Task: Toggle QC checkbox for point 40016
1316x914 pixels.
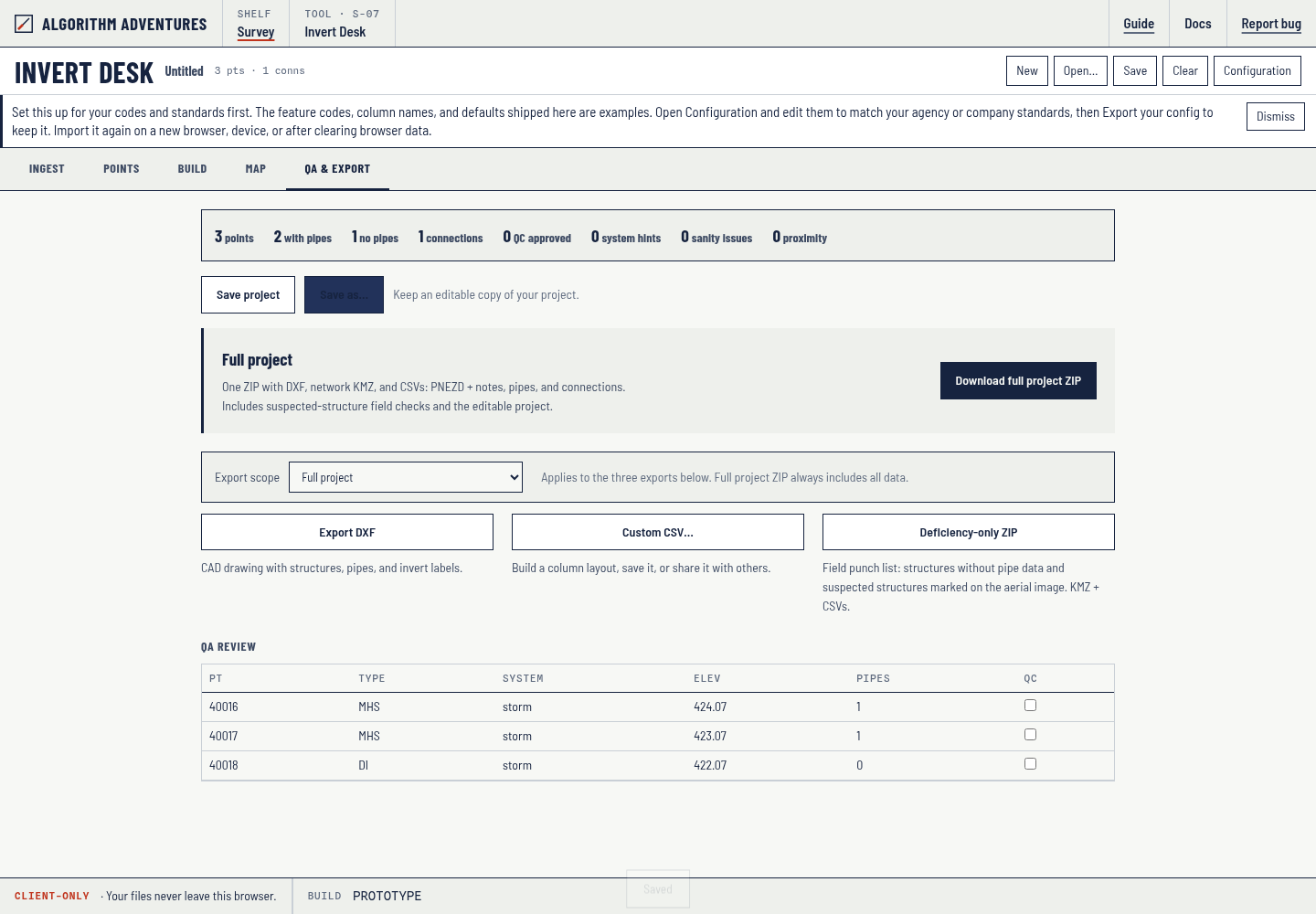Action: [x=1030, y=706]
